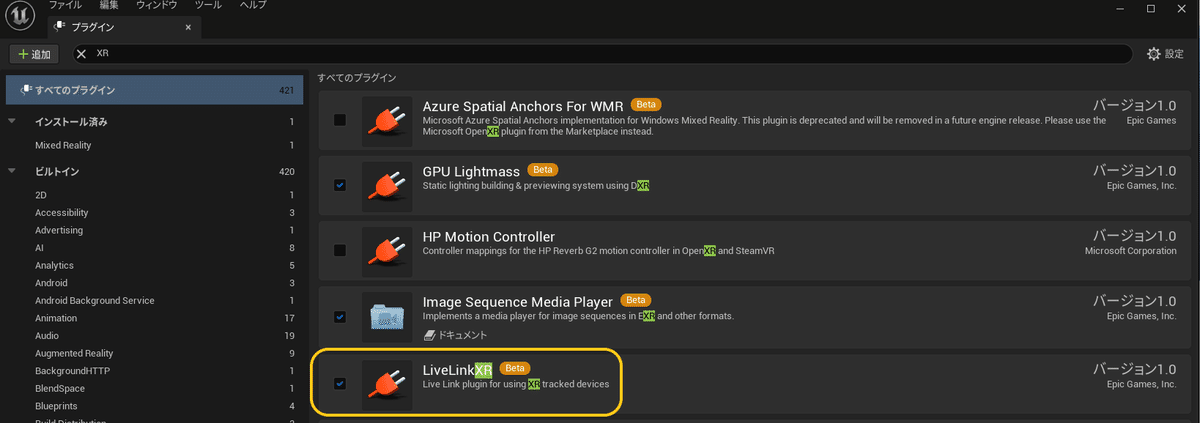Click the GPU Lightmass title
Screen dimensions: 1200x423
471,171
